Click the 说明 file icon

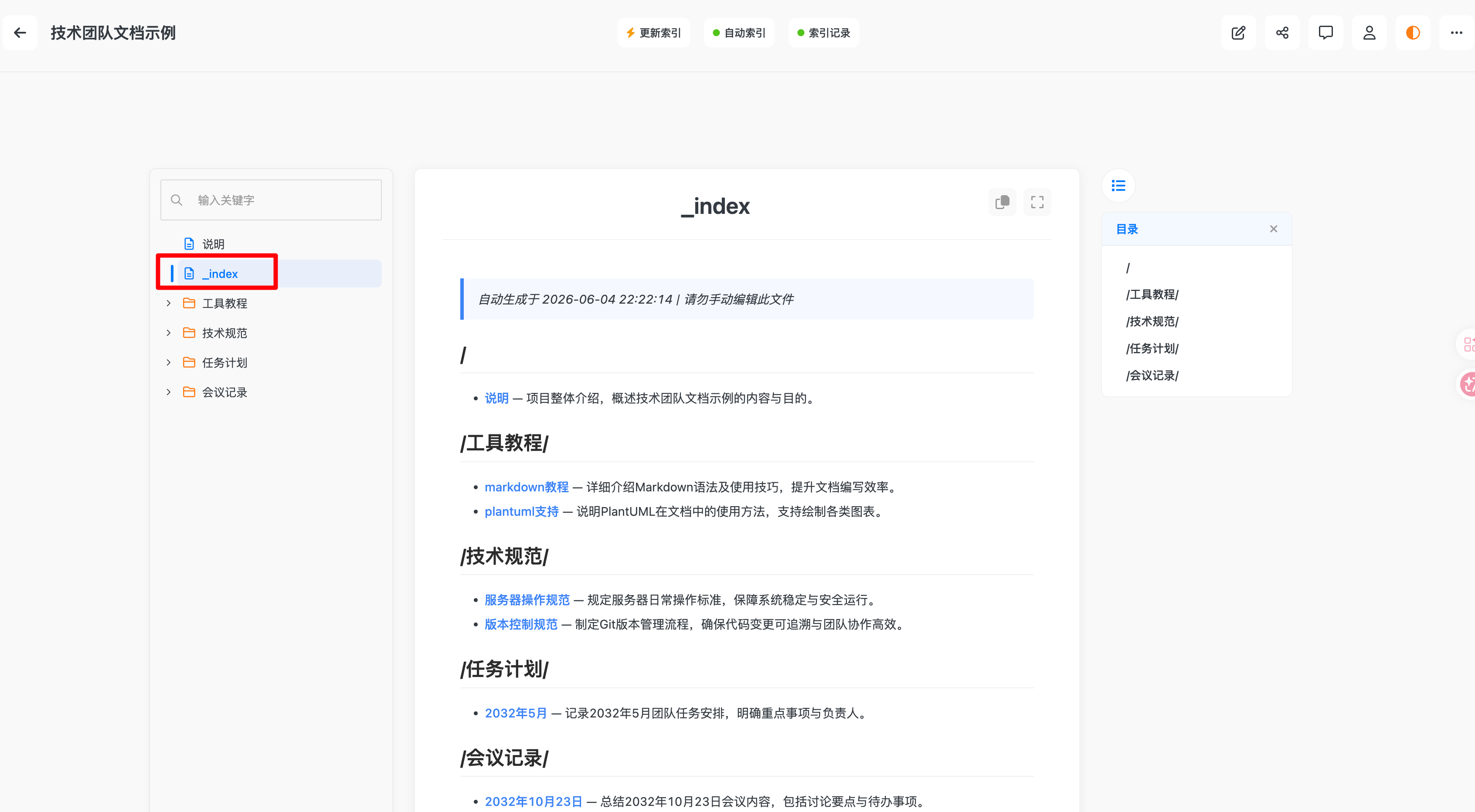189,244
